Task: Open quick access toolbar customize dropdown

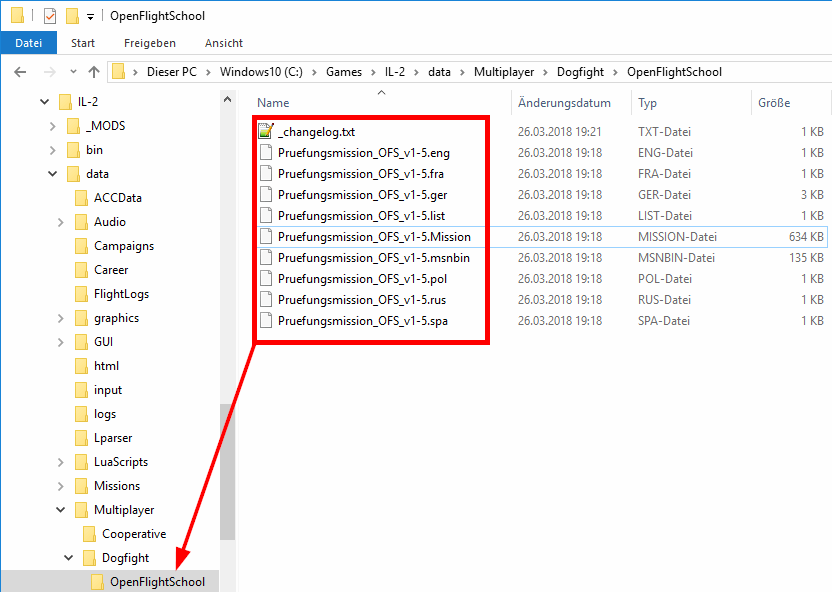Action: pyautogui.click(x=90, y=16)
